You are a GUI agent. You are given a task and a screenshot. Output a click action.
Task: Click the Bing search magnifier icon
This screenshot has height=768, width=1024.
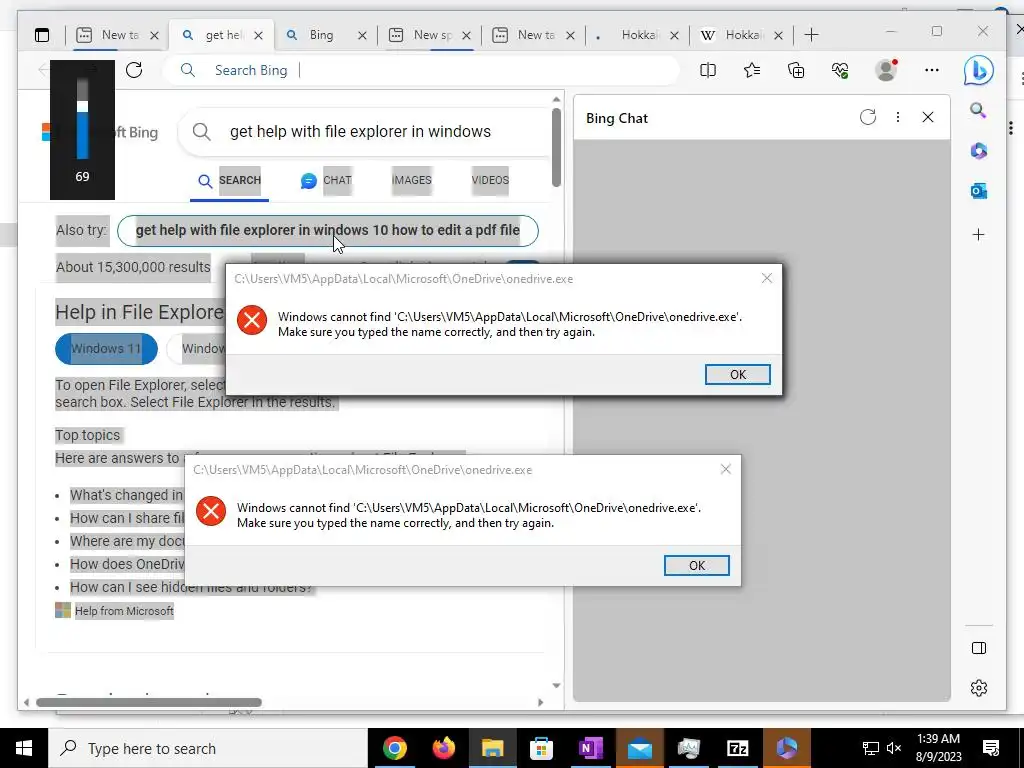[x=202, y=132]
